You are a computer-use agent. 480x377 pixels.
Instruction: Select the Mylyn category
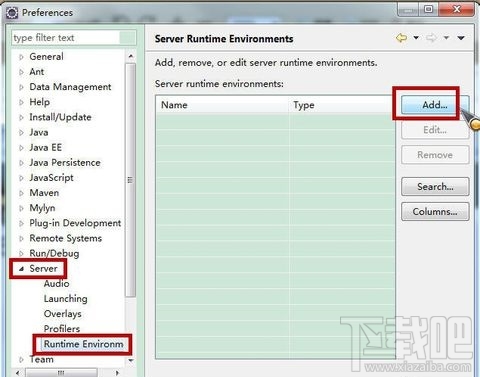42,208
